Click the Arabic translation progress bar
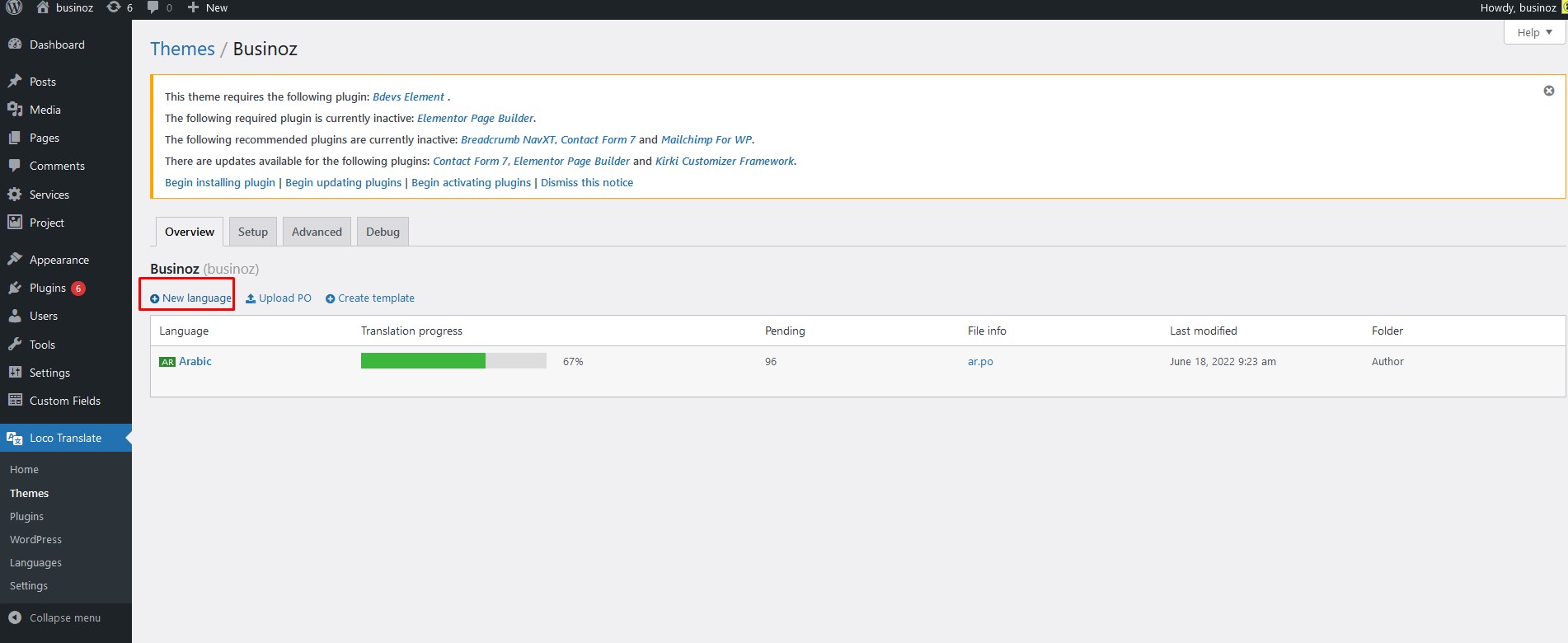Screen dimensions: 1568x643 tap(453, 361)
